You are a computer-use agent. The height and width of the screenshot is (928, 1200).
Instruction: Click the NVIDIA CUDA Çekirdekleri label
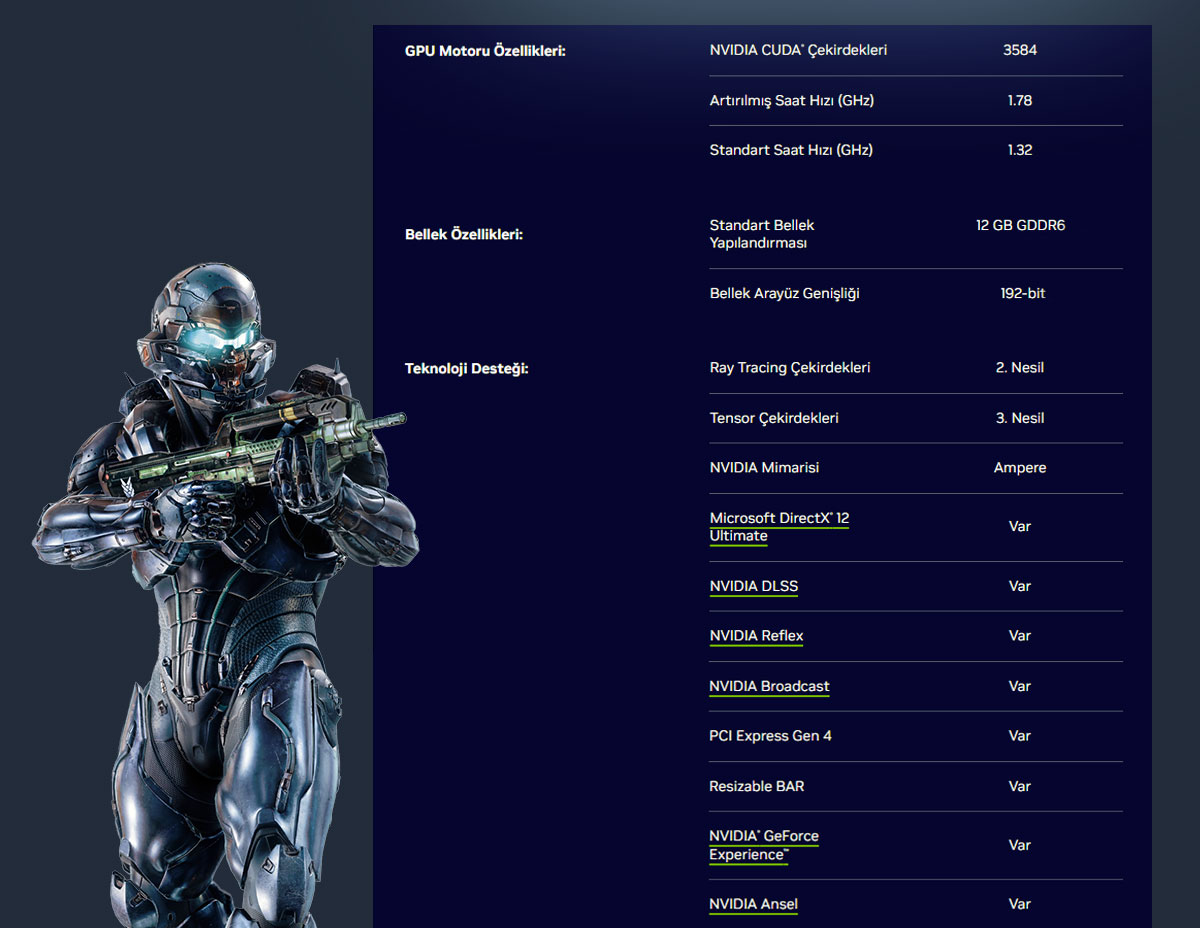point(798,50)
